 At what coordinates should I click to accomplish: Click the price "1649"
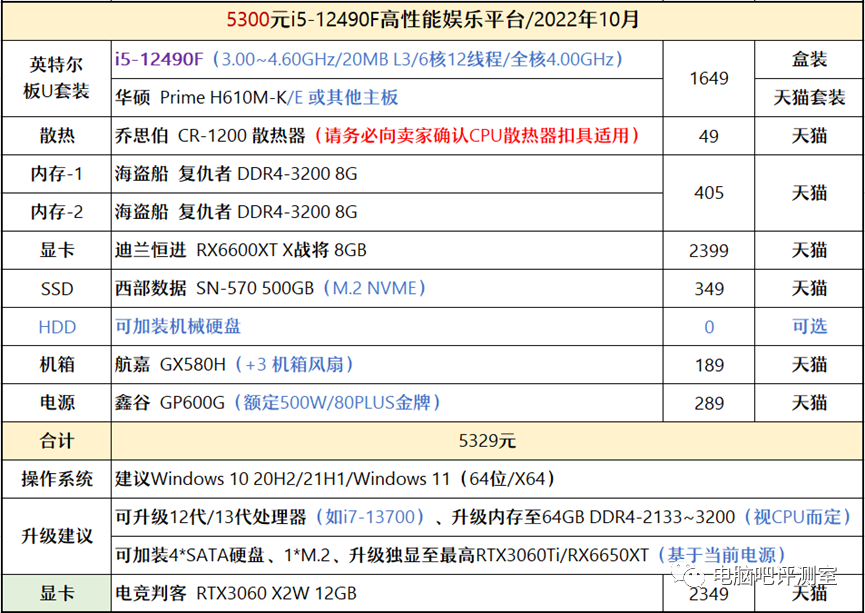(x=708, y=78)
